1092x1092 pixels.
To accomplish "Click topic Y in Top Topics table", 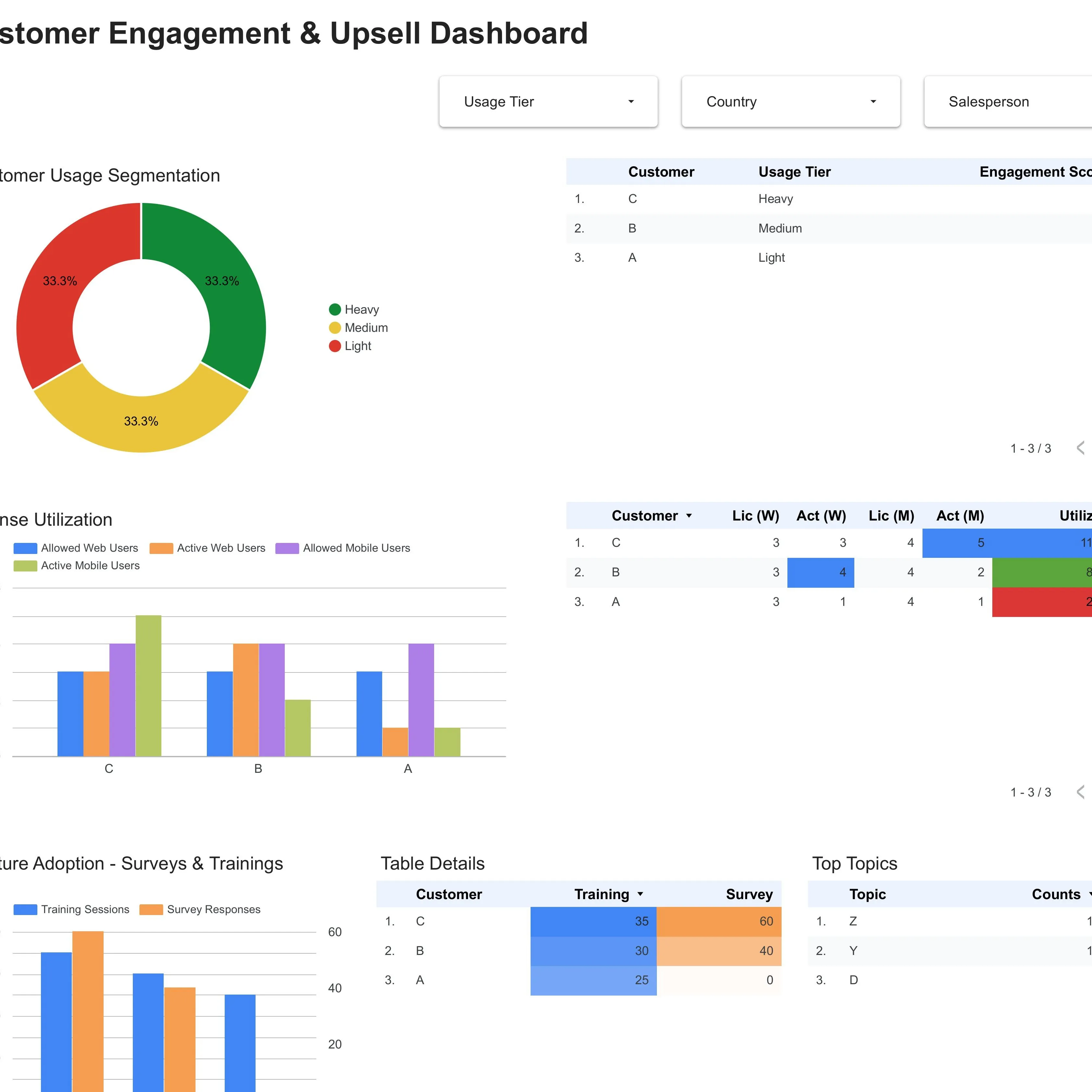I will [x=853, y=951].
